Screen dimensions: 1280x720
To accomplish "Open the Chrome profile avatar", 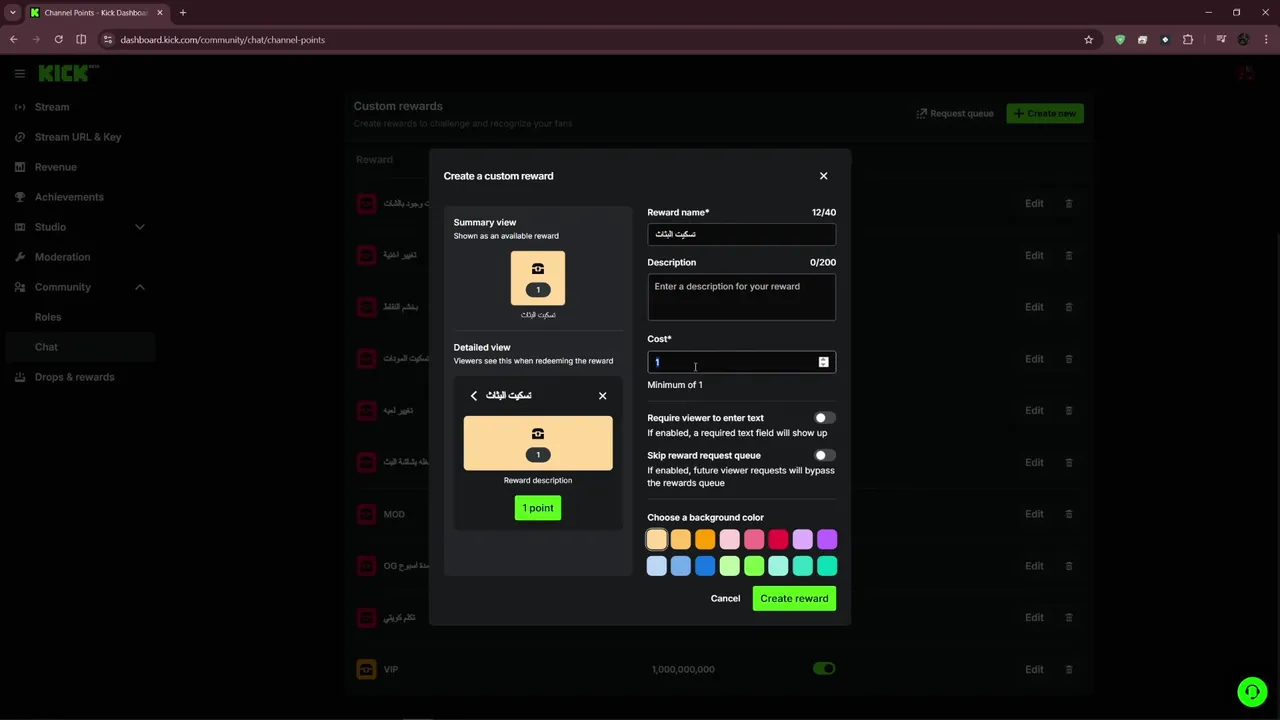I will coord(1244,40).
